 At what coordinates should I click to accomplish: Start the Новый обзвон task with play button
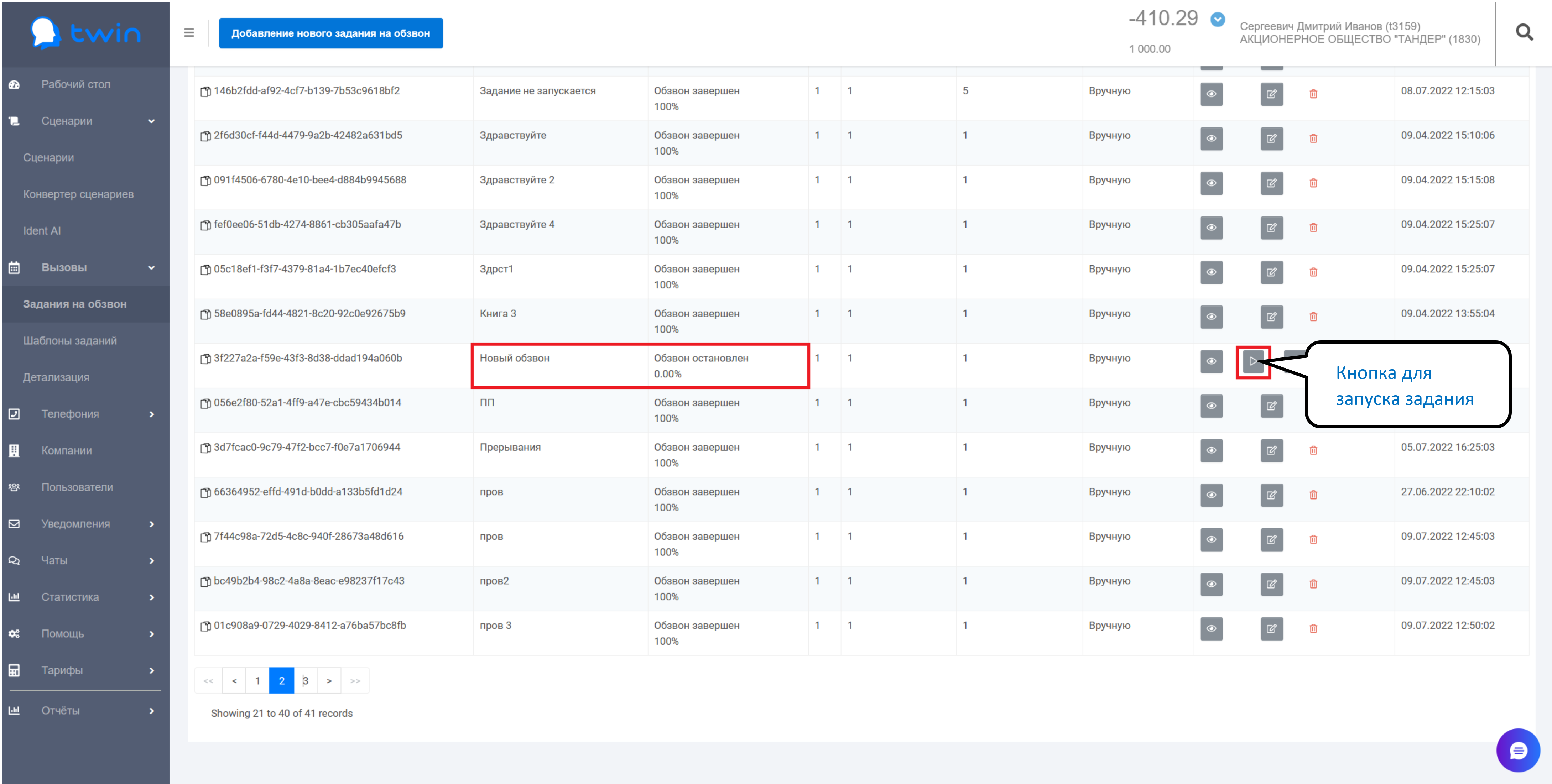1253,361
